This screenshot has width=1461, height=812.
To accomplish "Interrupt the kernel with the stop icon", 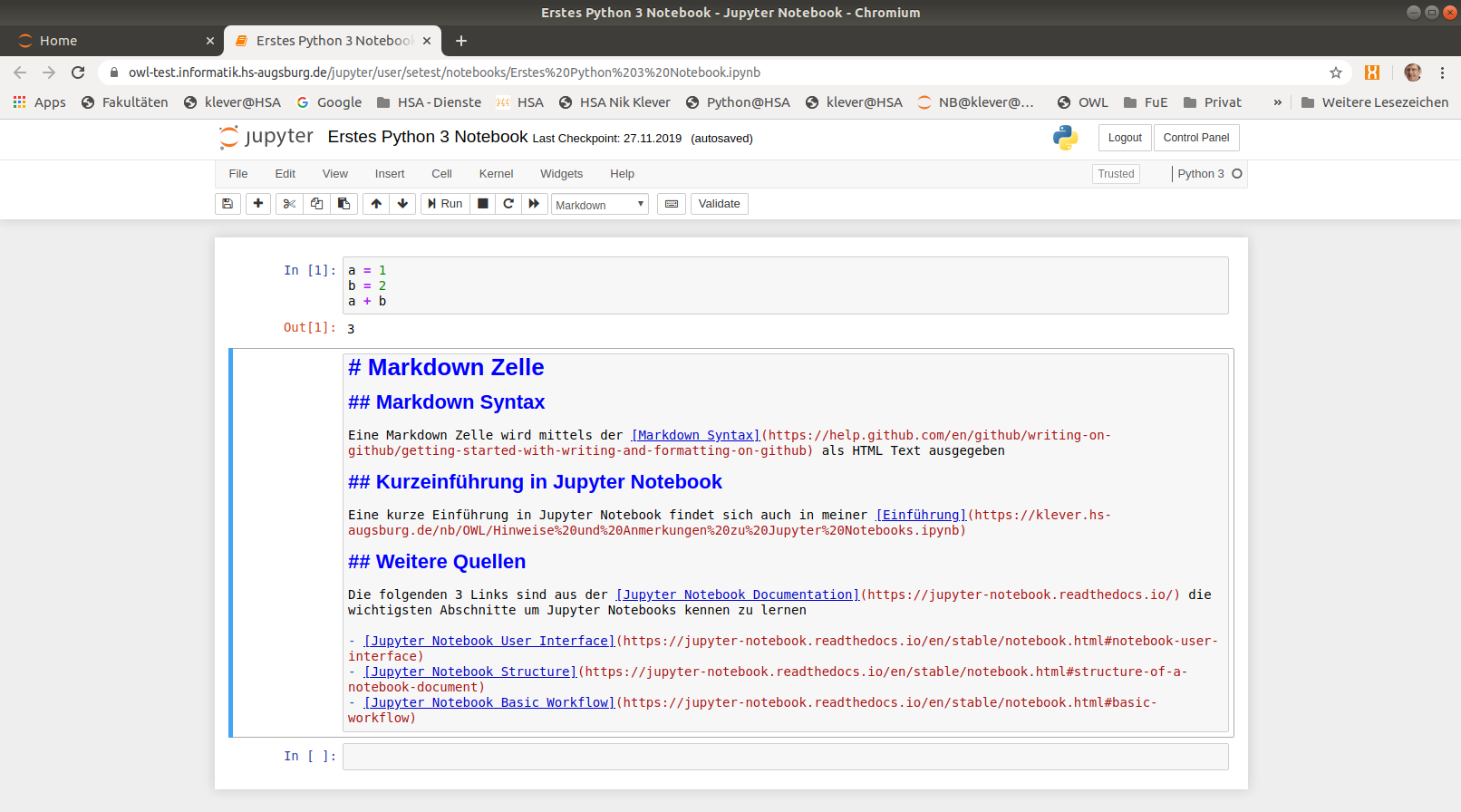I will click(x=483, y=204).
